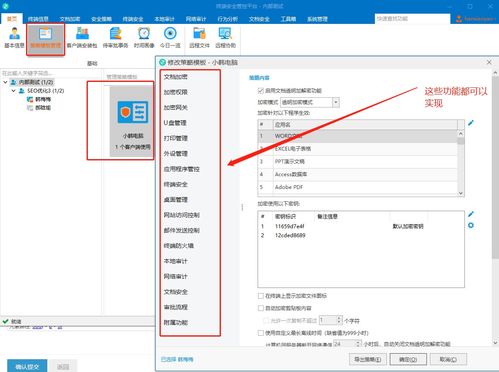
Task: Collapse the SEO优化3 (1/2) tree node
Action: pos(13,91)
